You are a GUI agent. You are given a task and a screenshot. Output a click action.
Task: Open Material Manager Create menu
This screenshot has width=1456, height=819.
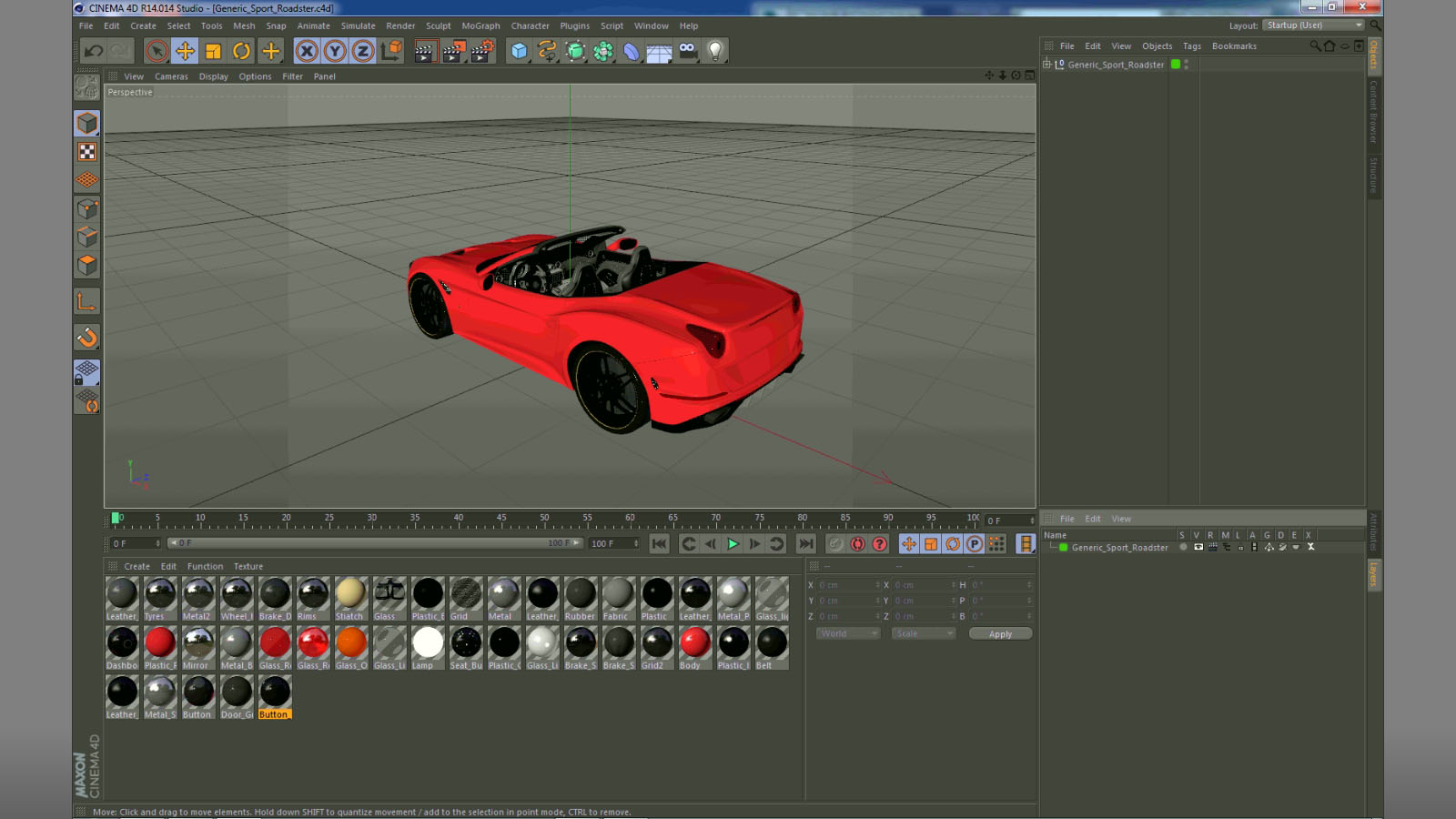point(137,566)
